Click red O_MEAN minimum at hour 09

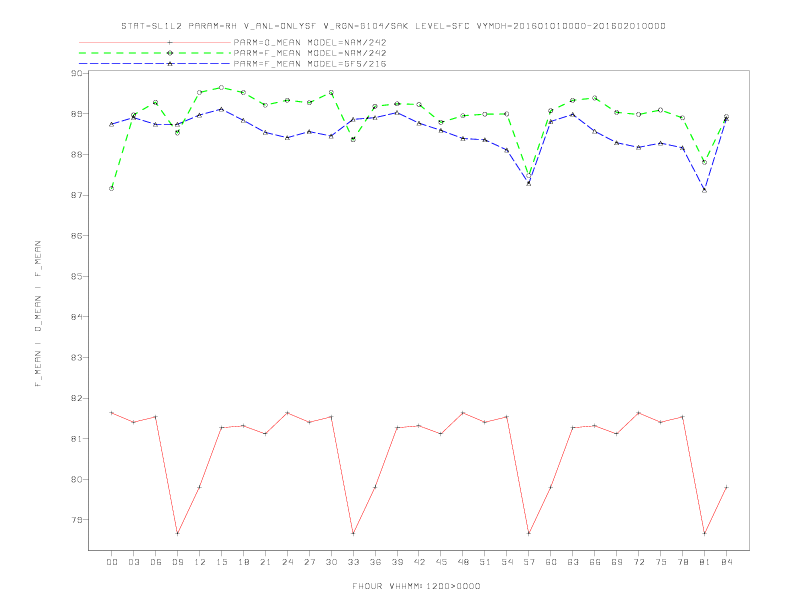[177, 533]
